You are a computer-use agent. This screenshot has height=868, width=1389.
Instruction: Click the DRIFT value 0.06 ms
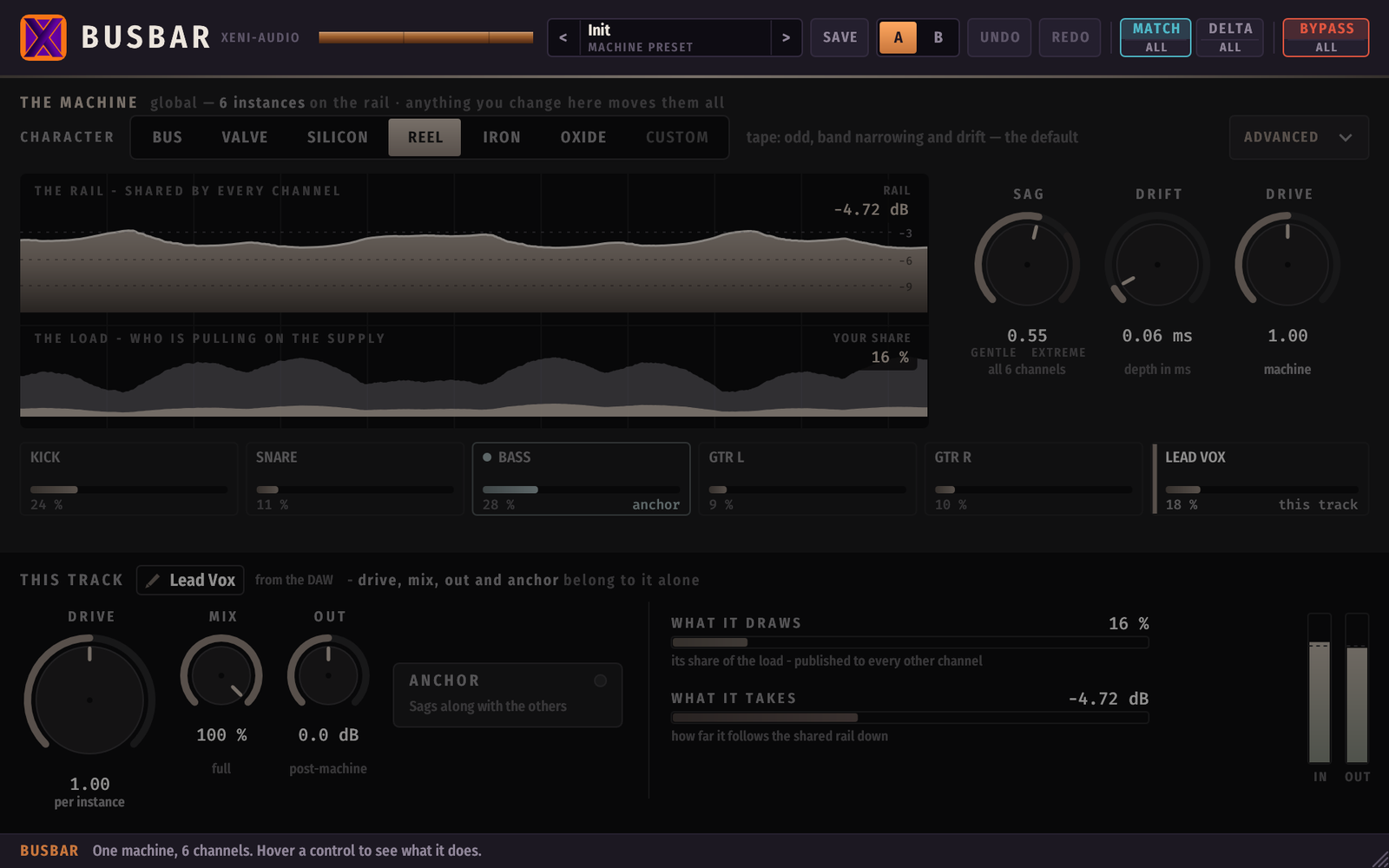tap(1157, 336)
